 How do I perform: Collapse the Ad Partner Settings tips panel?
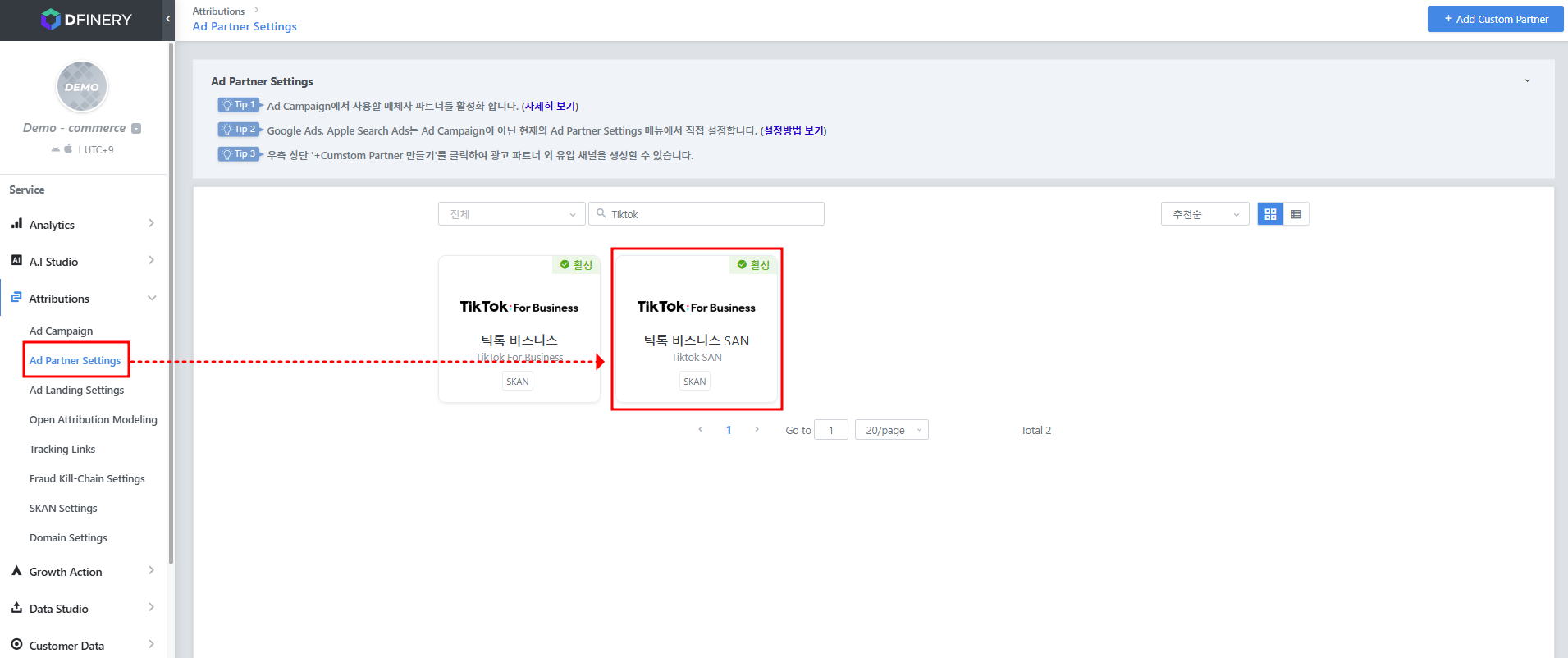tap(1527, 80)
